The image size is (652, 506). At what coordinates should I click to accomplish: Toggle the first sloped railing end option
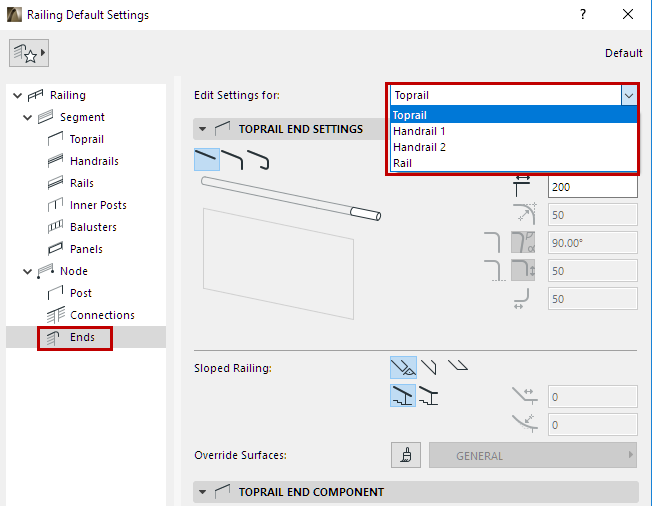tap(403, 367)
